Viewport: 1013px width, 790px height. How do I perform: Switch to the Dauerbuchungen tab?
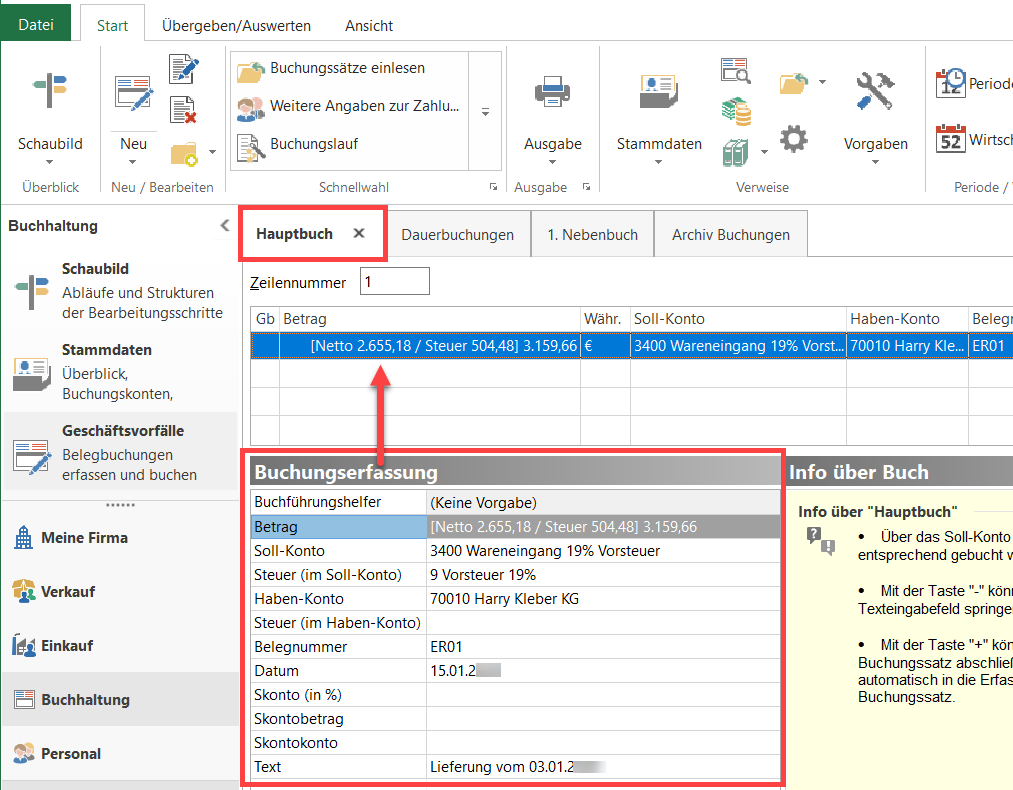coord(457,235)
